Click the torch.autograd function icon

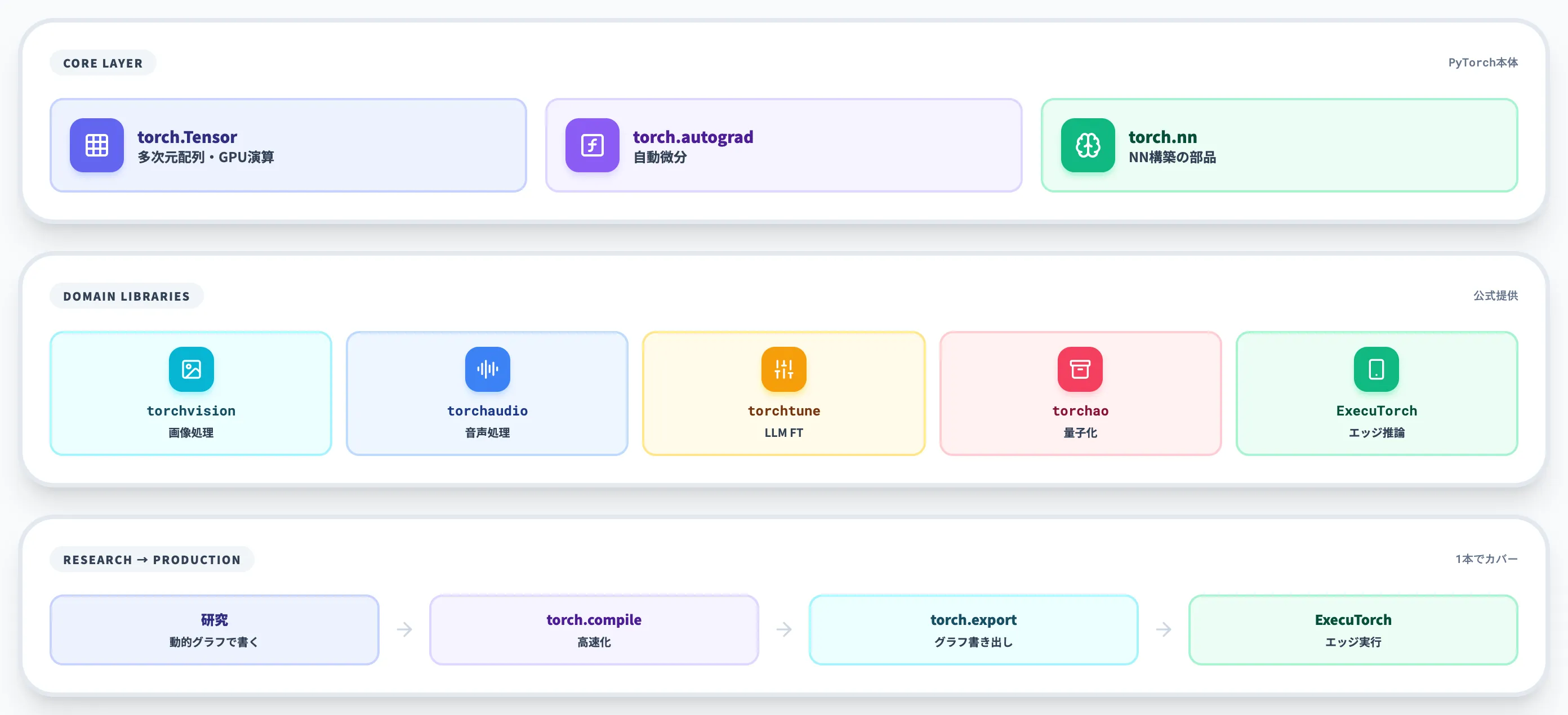[593, 145]
